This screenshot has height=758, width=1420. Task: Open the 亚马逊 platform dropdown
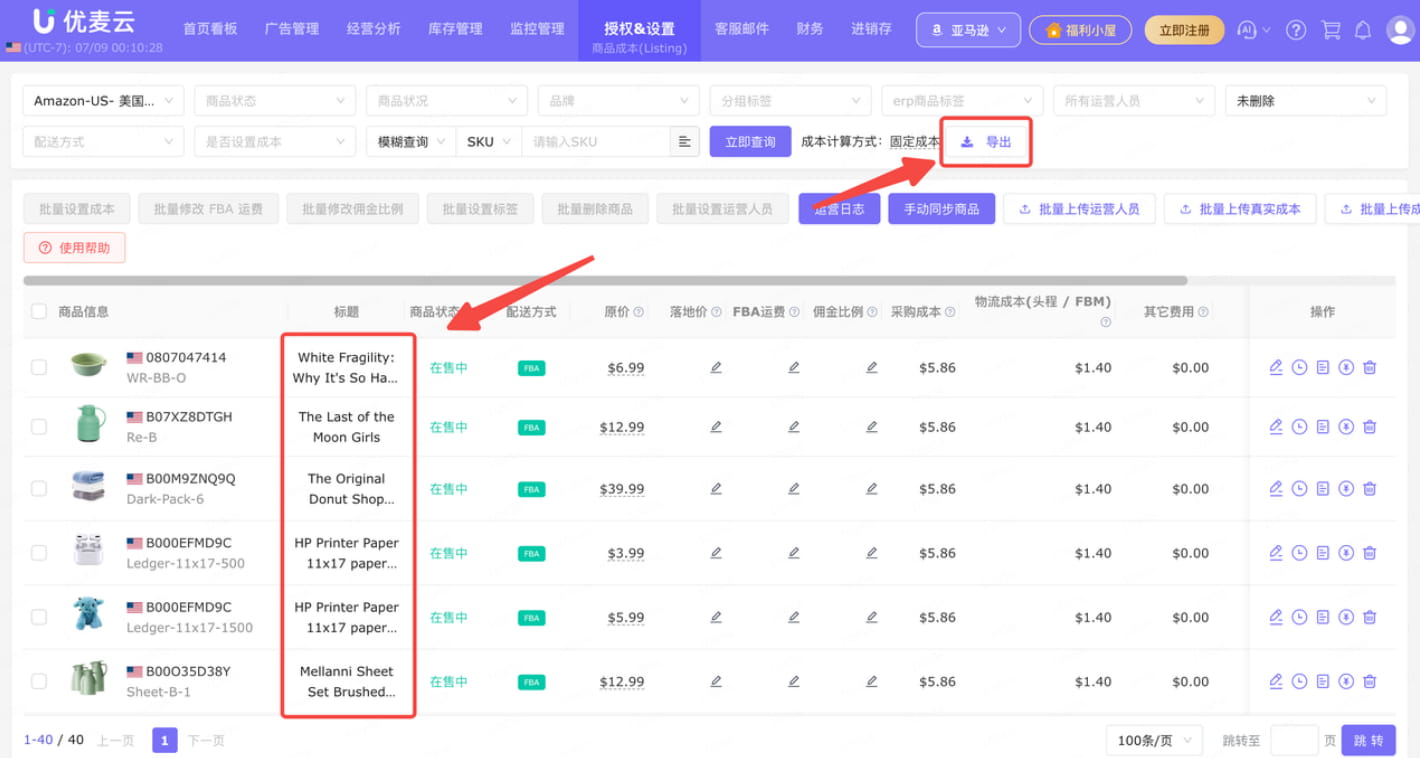(968, 30)
